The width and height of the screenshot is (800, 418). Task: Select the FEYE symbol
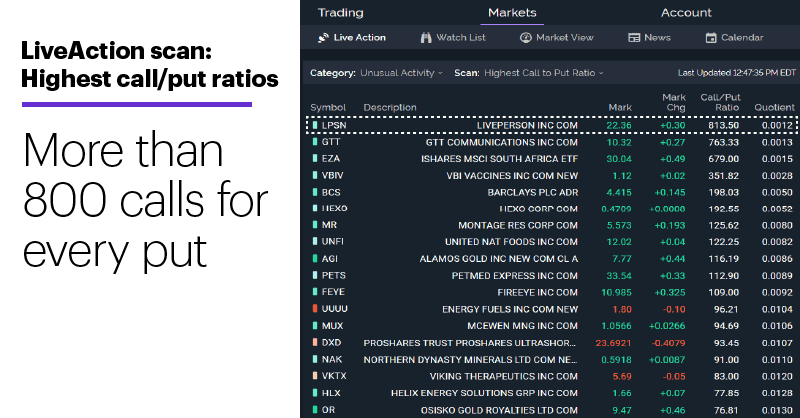point(333,292)
